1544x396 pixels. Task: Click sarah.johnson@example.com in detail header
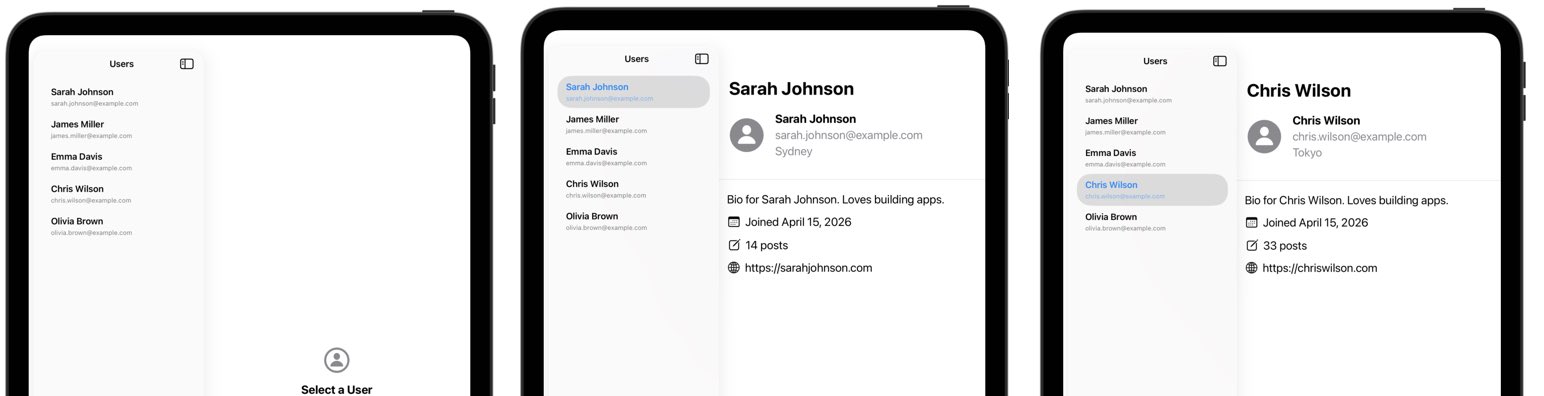pos(849,135)
